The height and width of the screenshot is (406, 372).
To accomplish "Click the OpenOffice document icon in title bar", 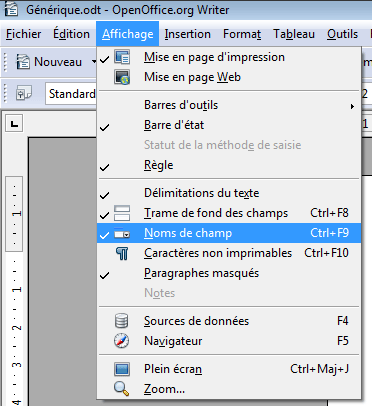I will pos(11,9).
